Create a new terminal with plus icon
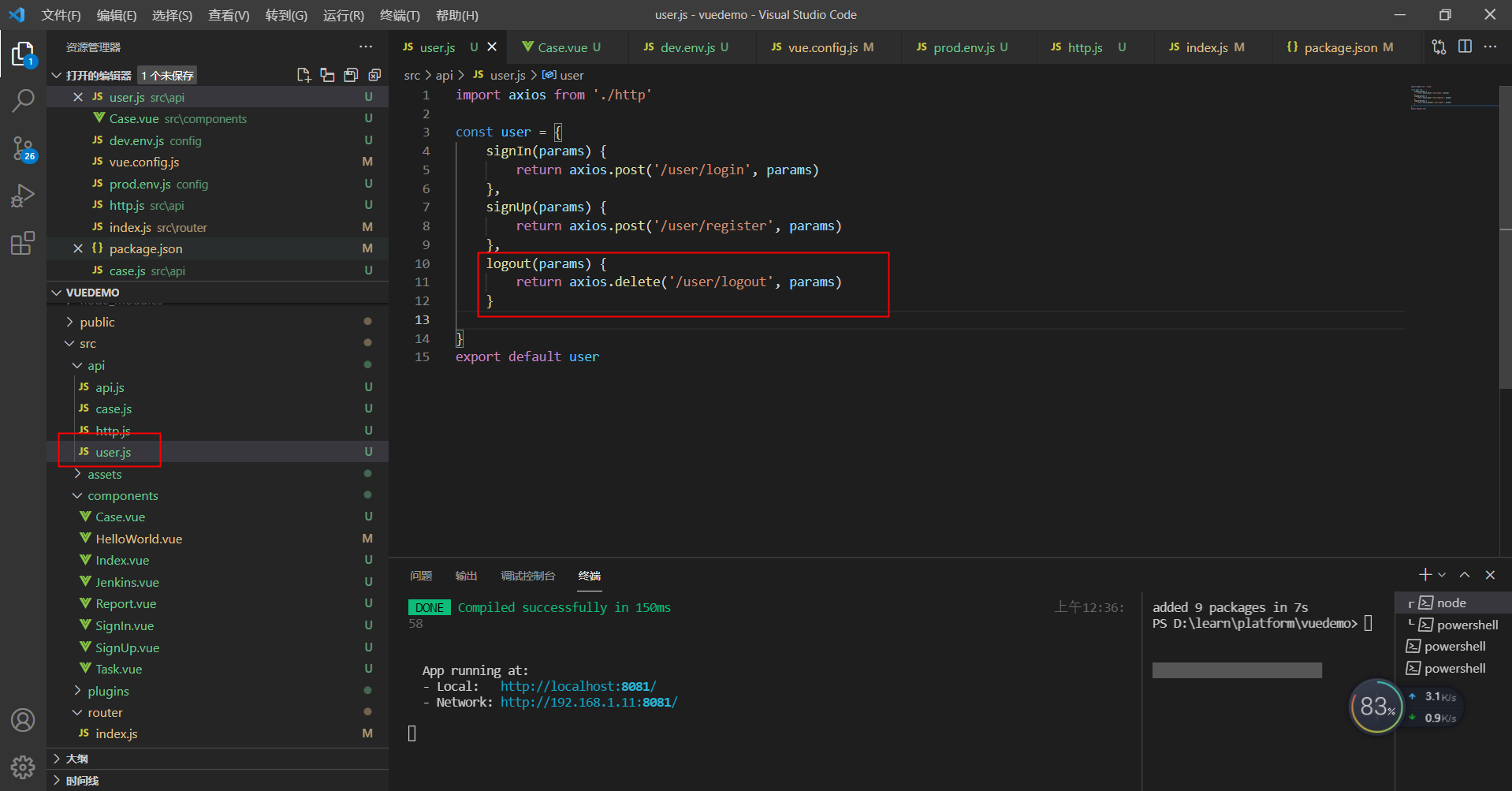Image resolution: width=1512 pixels, height=791 pixels. pos(1425,575)
